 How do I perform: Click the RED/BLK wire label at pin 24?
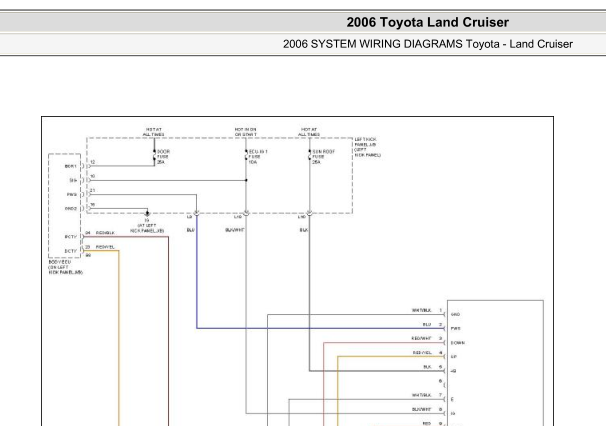[105, 233]
